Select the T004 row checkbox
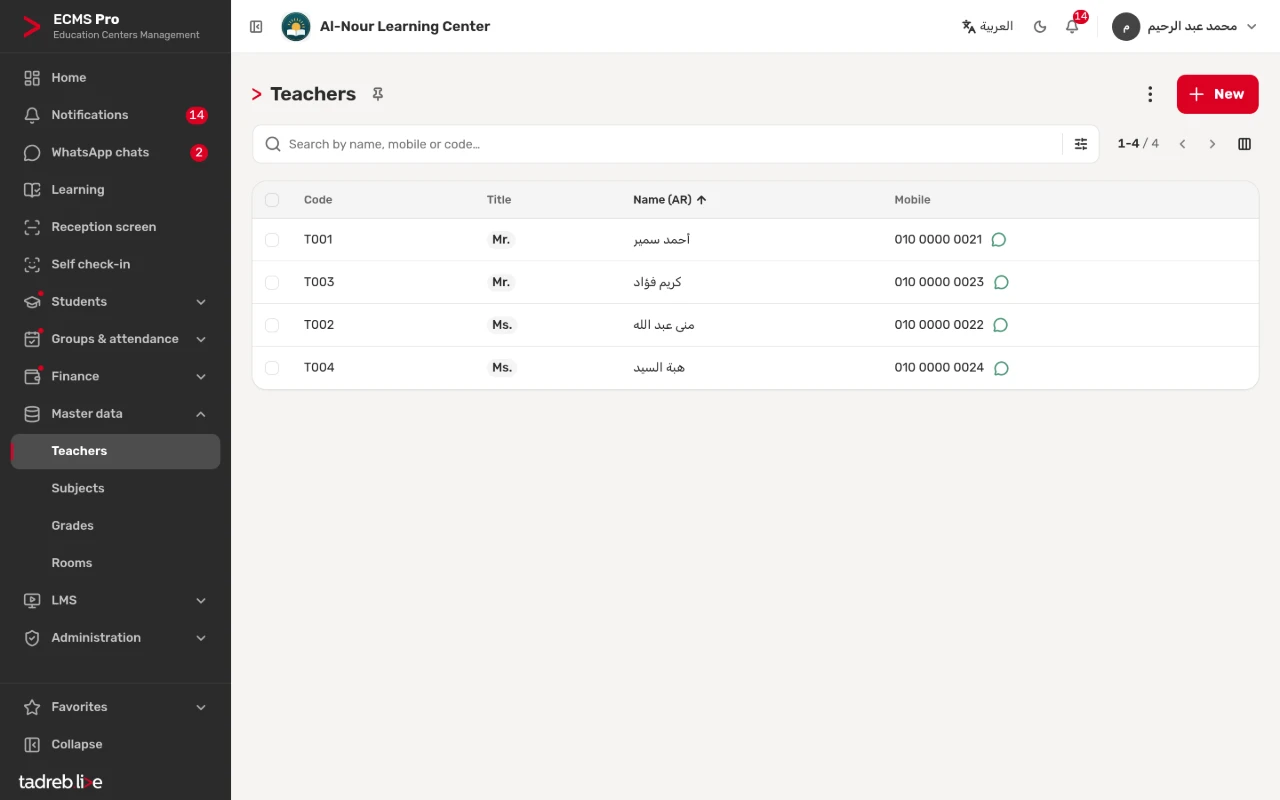 (272, 368)
